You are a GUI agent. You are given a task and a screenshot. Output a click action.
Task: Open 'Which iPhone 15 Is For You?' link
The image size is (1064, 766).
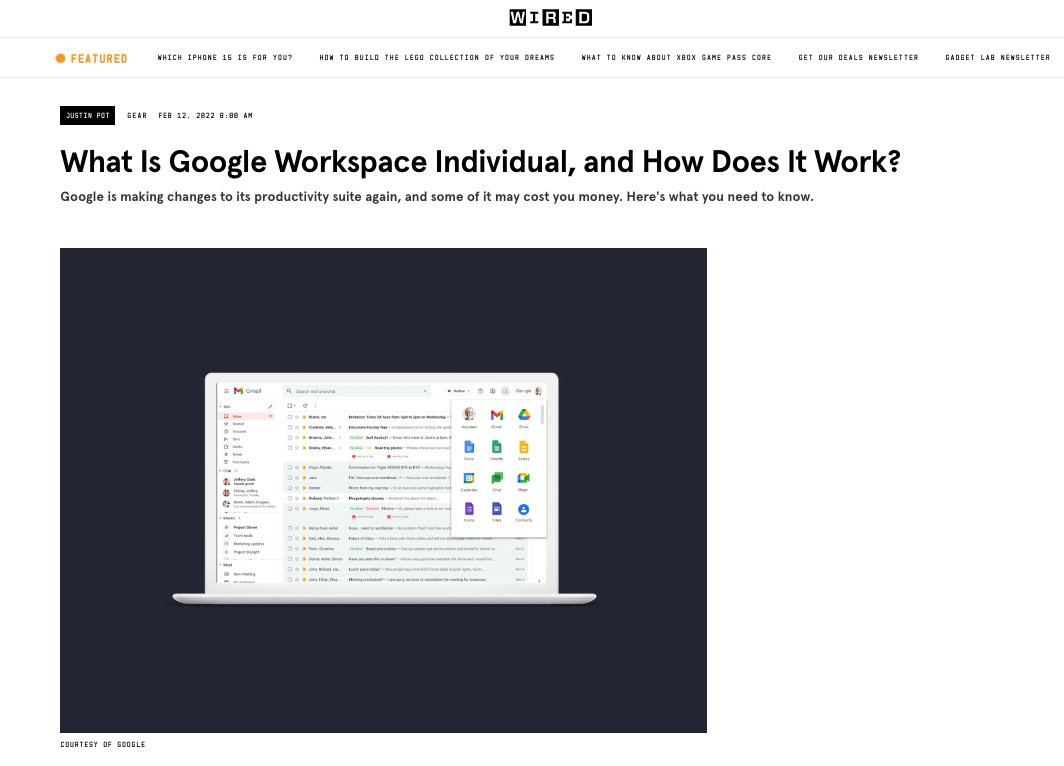point(225,58)
